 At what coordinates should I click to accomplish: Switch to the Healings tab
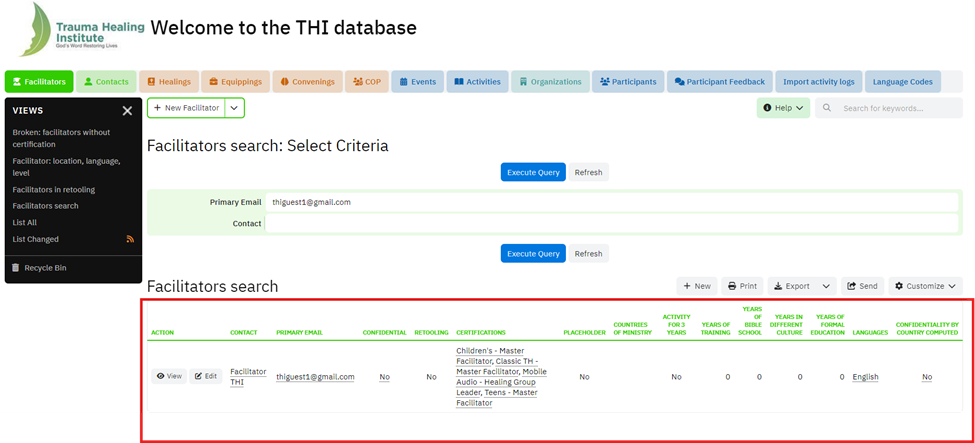click(x=169, y=82)
